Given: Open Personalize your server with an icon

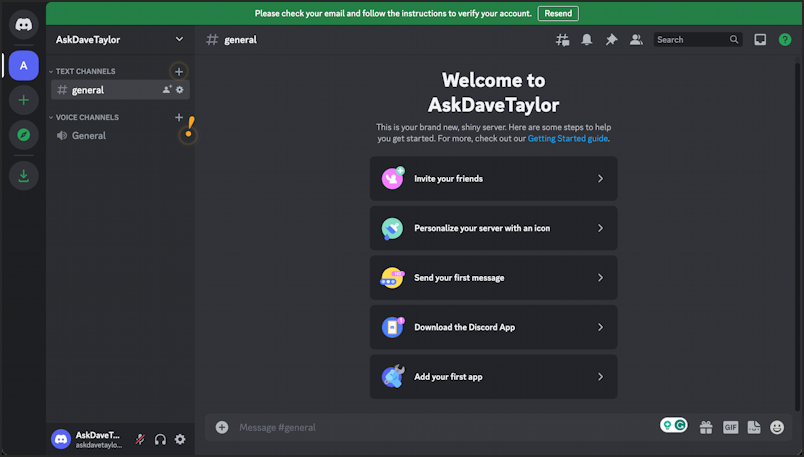Looking at the screenshot, I should (493, 228).
